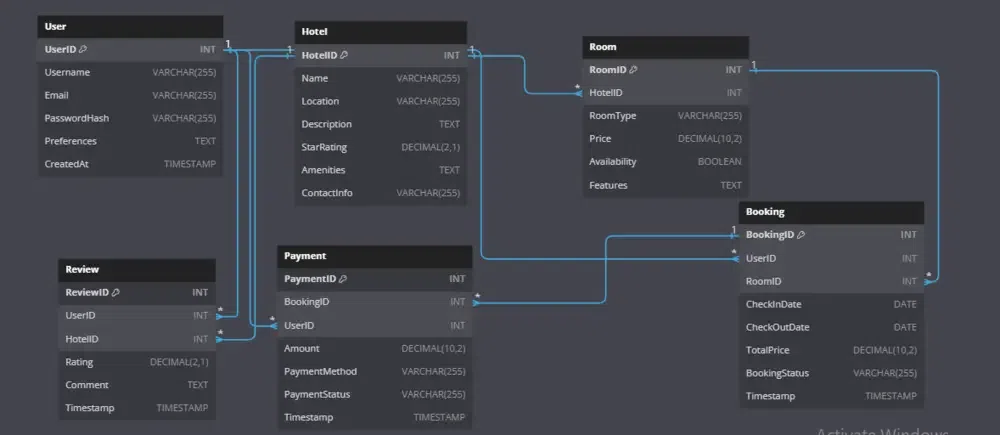Select the Hotel table title bar
The width and height of the screenshot is (1000, 435).
[x=381, y=32]
